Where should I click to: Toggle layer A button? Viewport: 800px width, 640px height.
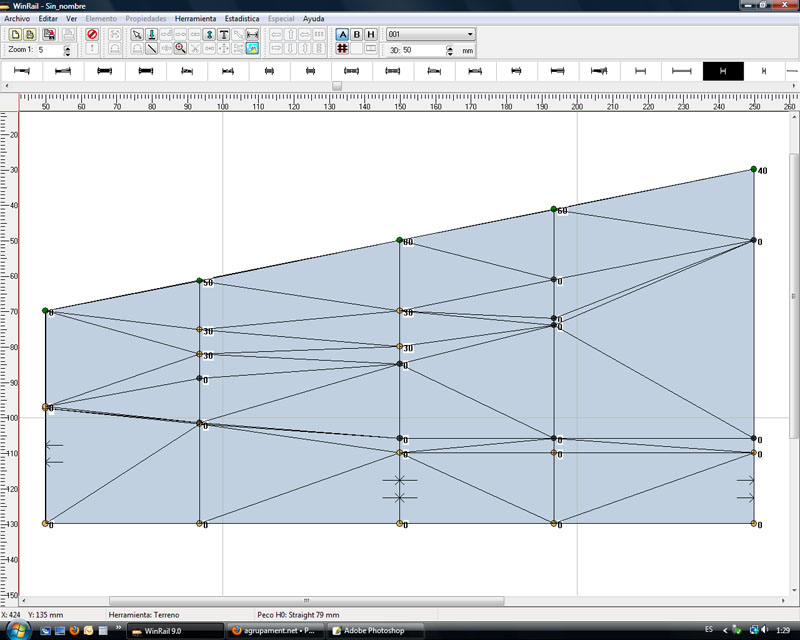pos(342,34)
